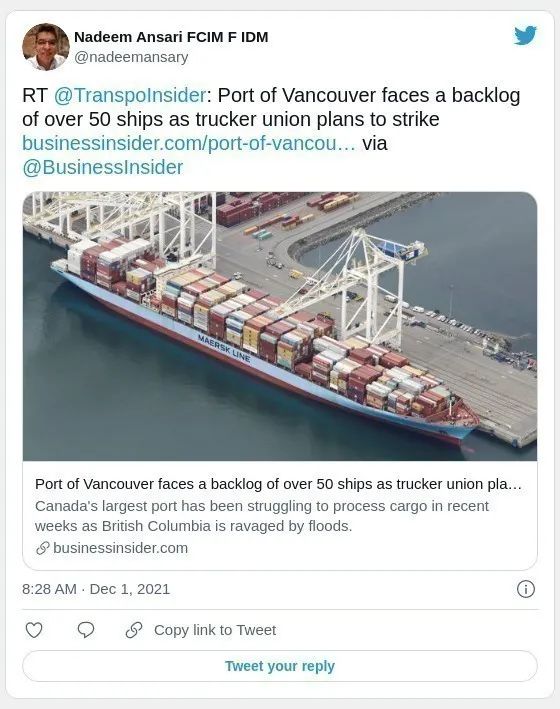Open the tweet info circle icon

526,589
